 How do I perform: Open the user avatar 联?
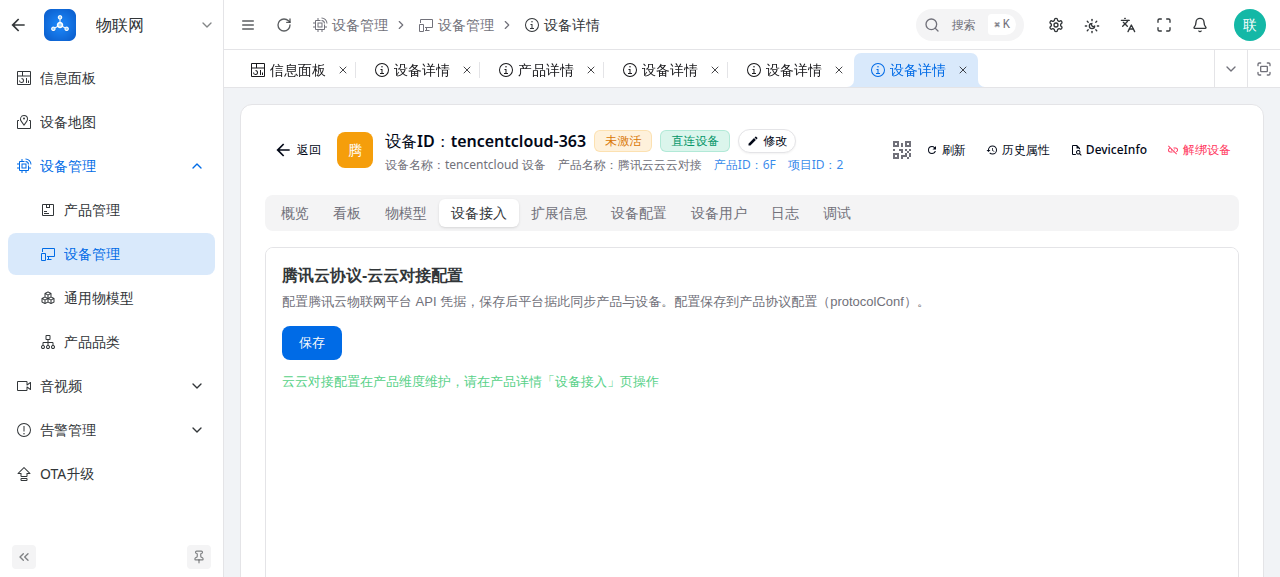point(1249,25)
